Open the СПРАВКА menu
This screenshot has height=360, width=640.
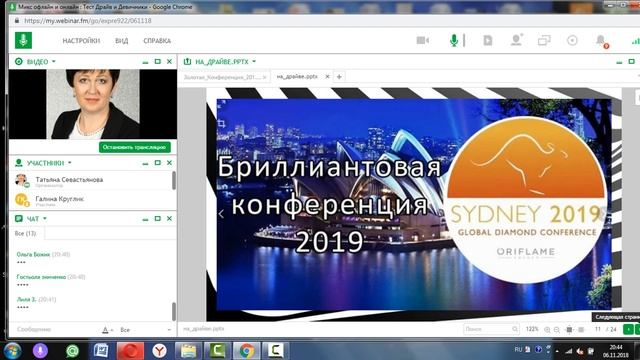[x=157, y=41]
